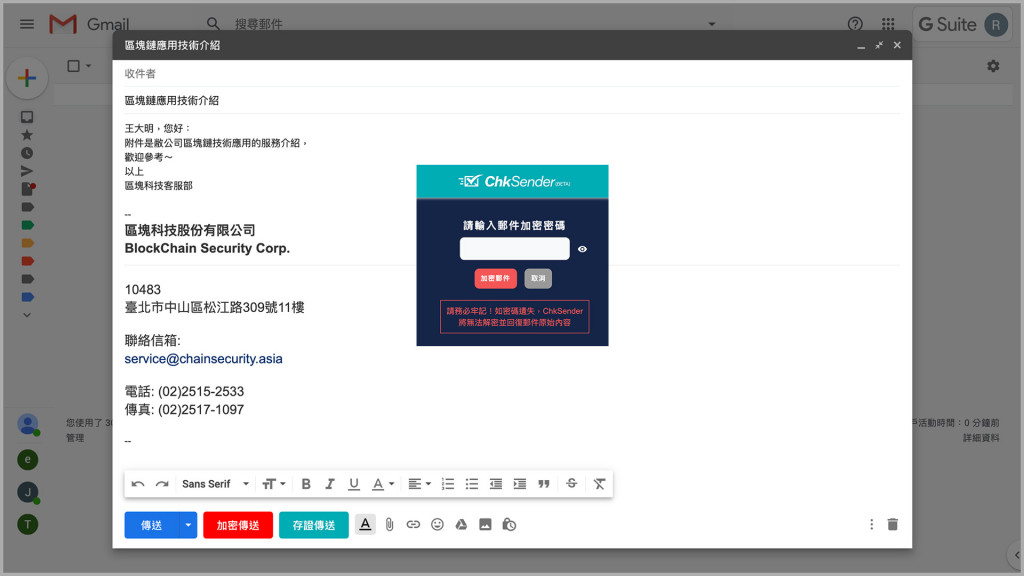The height and width of the screenshot is (576, 1024).
Task: Expand more labels chevron in sidebar
Action: coord(27,315)
